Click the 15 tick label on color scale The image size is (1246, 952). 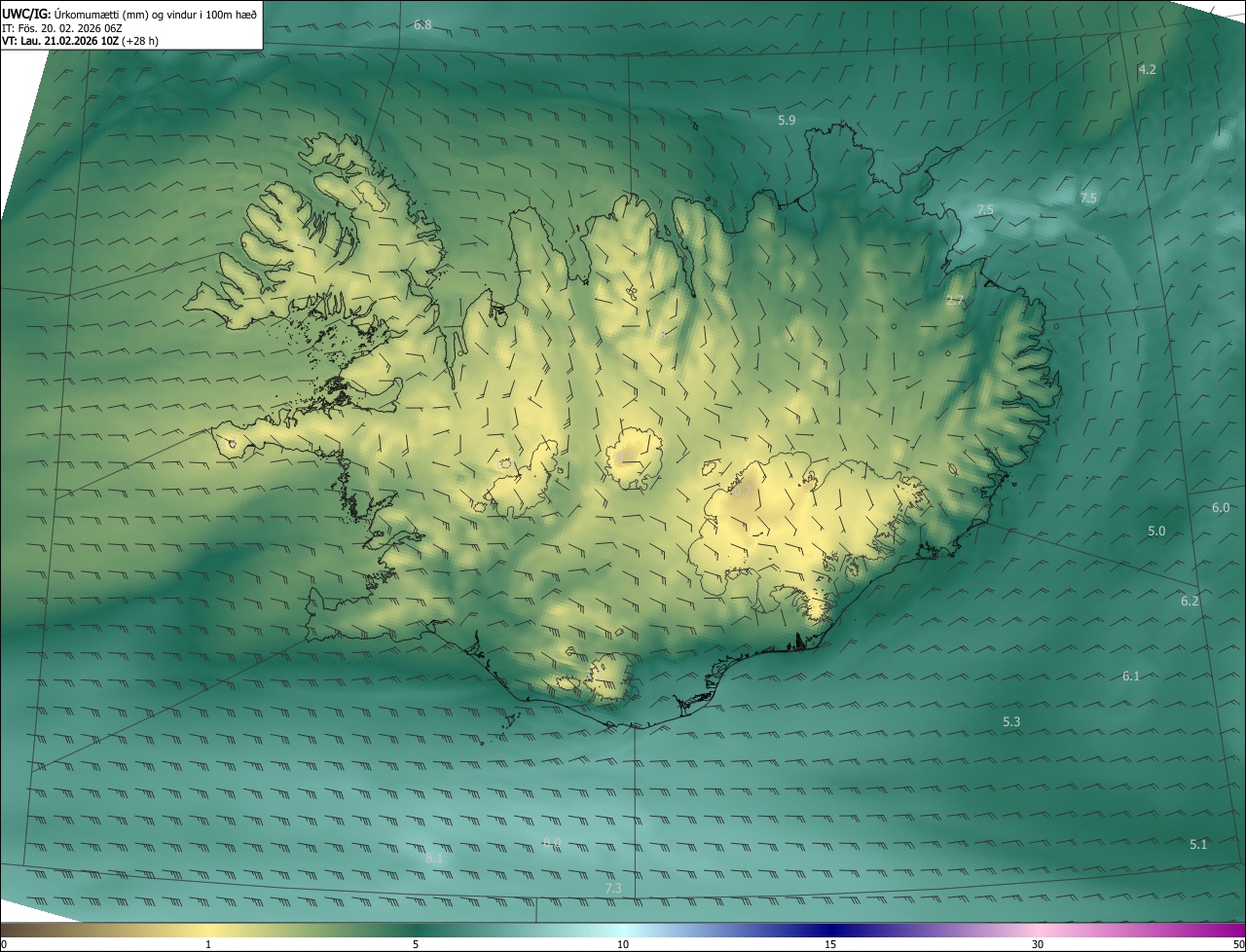click(830, 944)
